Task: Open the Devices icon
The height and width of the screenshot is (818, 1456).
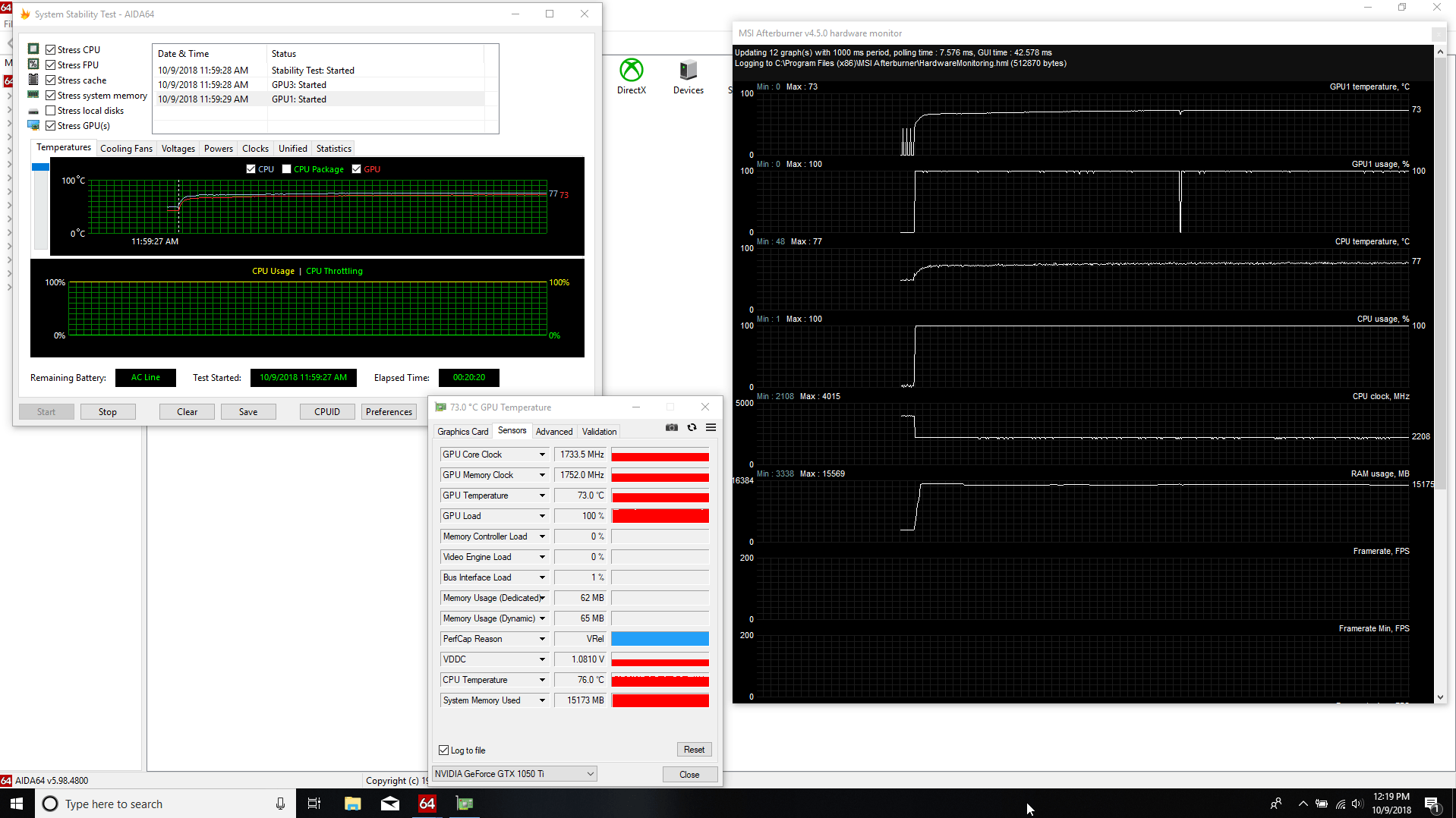Action: point(688,71)
